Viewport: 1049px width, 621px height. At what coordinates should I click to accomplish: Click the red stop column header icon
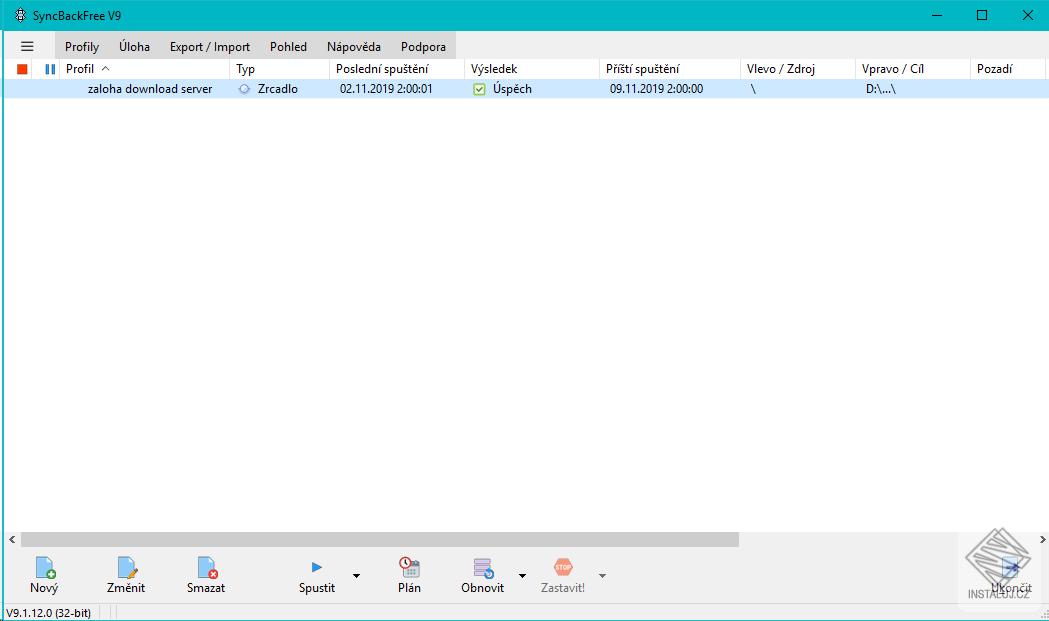coord(22,69)
